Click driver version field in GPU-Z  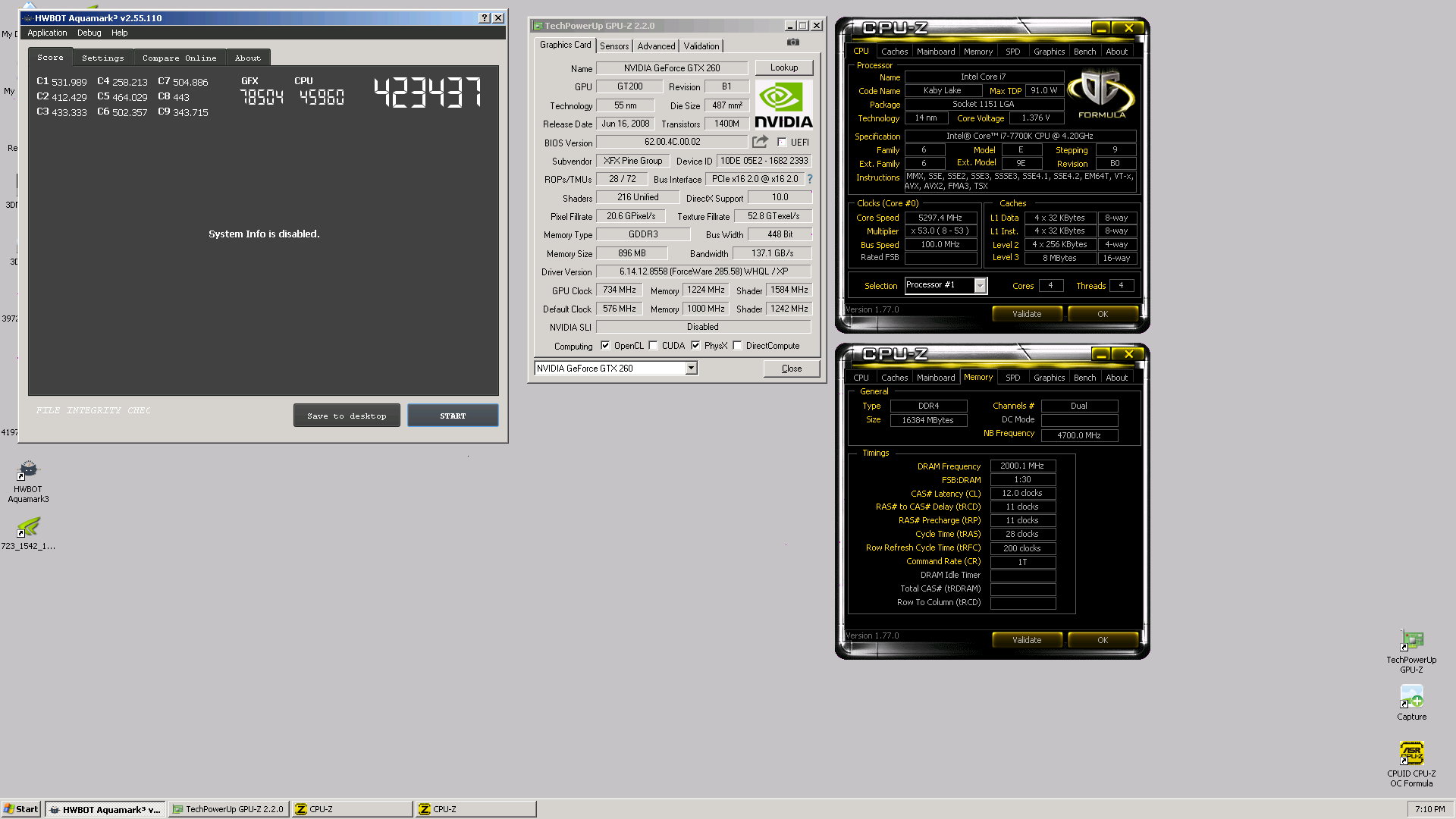[x=704, y=271]
